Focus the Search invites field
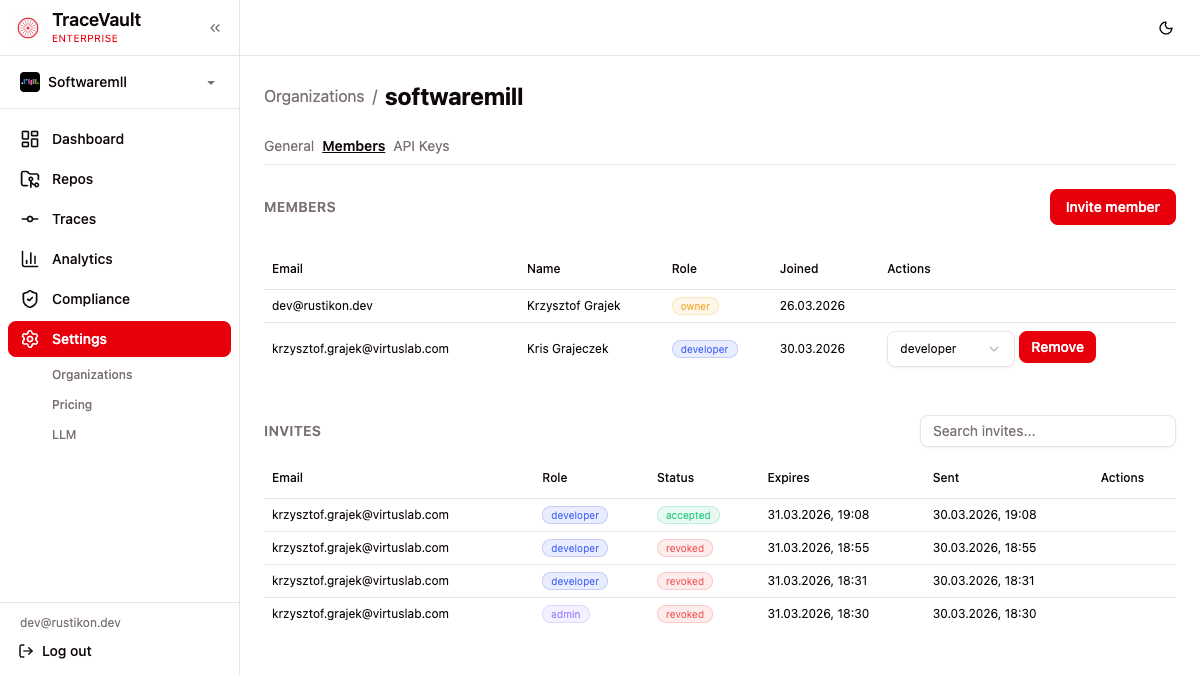Image resolution: width=1200 pixels, height=675 pixels. [x=1047, y=431]
